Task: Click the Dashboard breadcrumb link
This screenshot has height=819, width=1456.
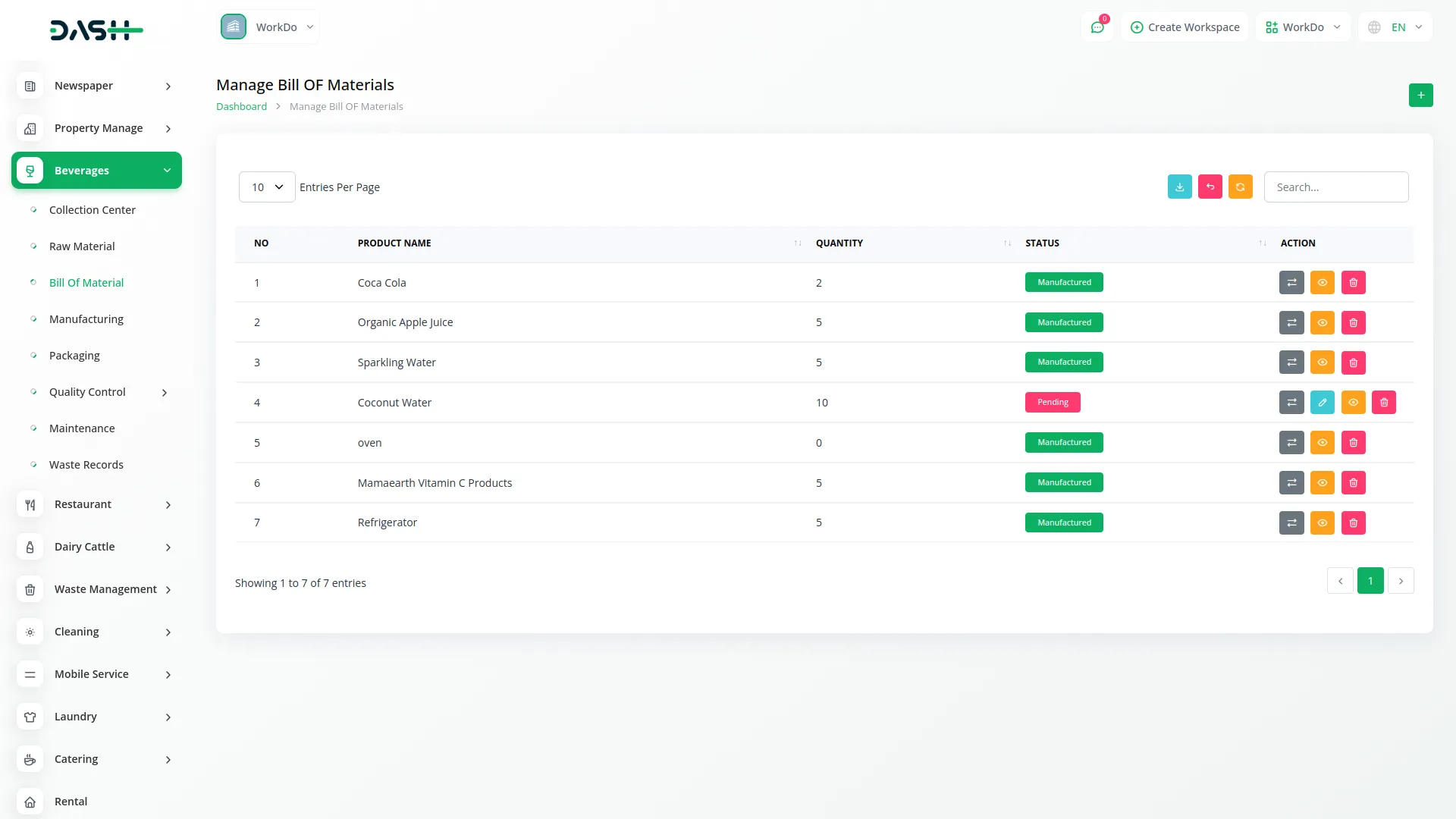Action: click(241, 107)
